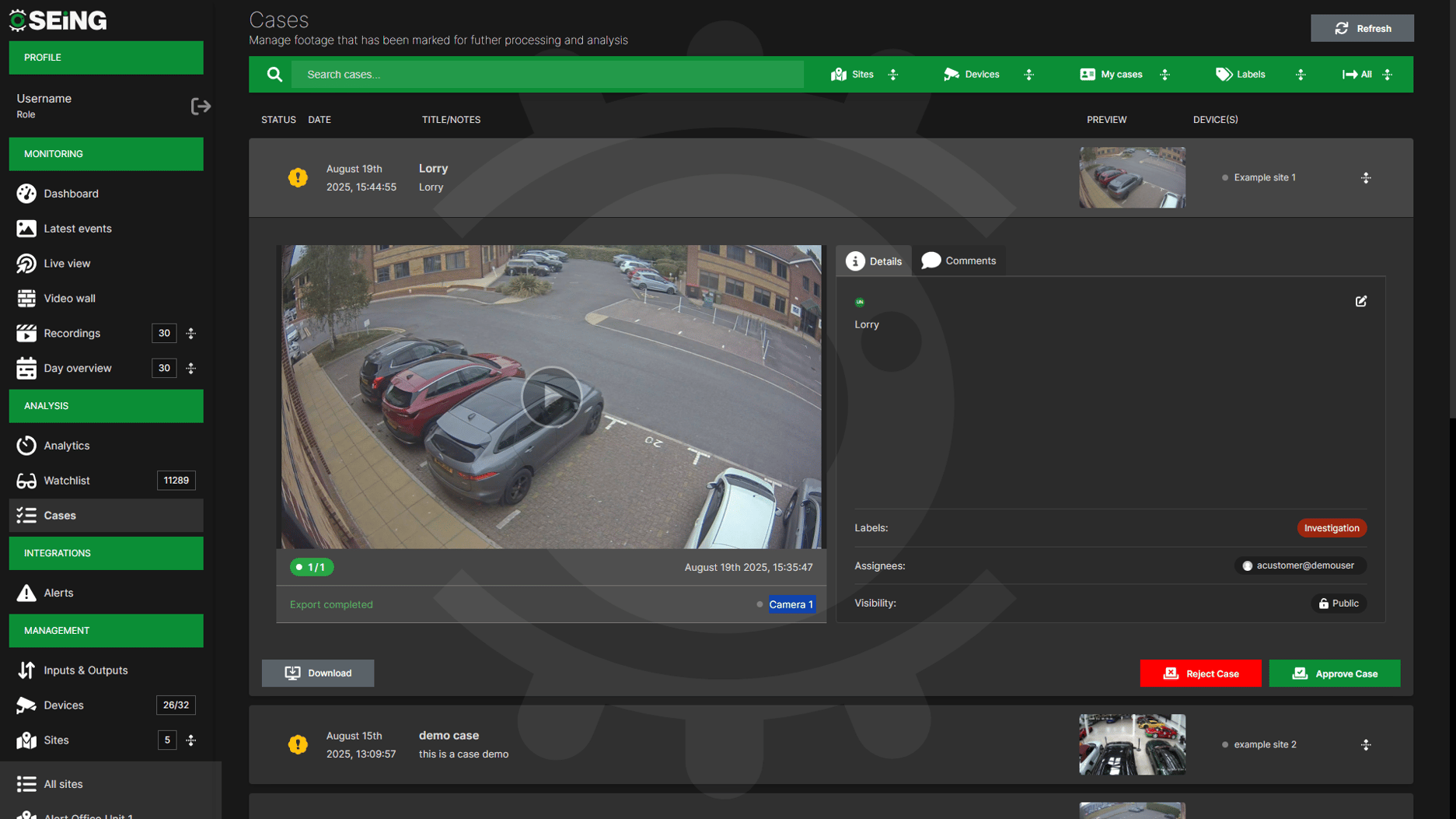
Task: Open the Sites filter dropdown
Action: pyautogui.click(x=853, y=74)
